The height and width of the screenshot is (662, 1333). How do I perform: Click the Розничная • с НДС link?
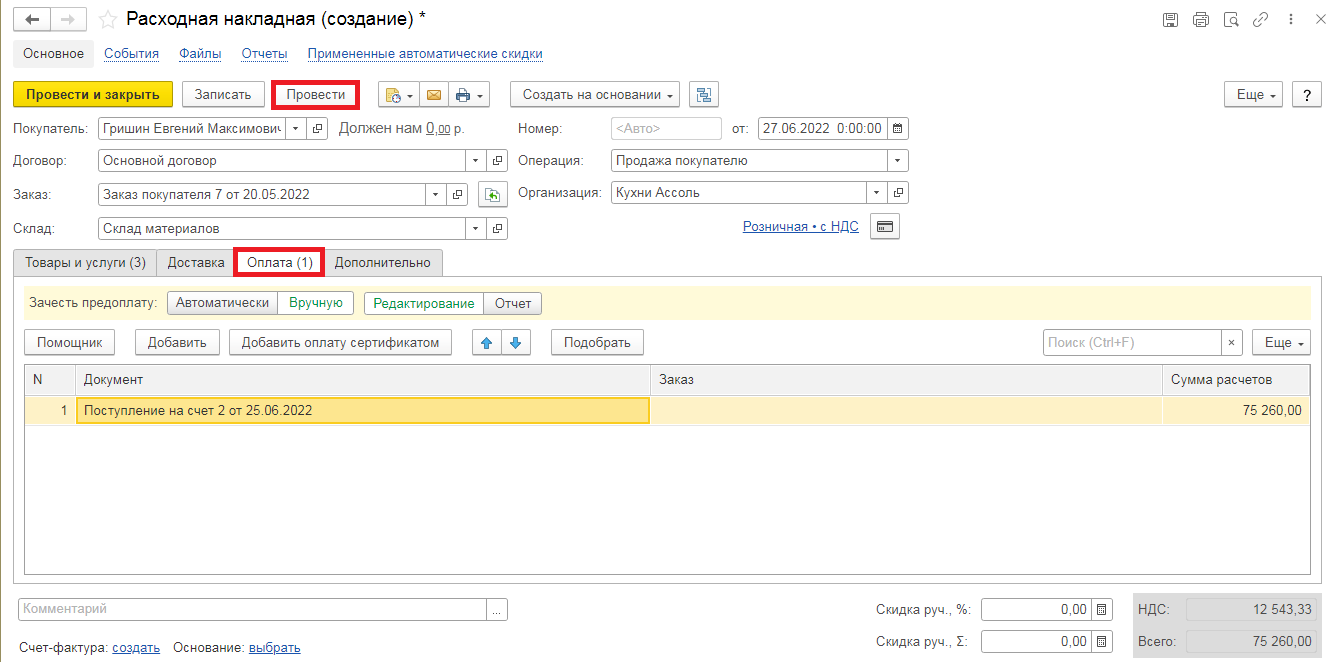[x=800, y=227]
